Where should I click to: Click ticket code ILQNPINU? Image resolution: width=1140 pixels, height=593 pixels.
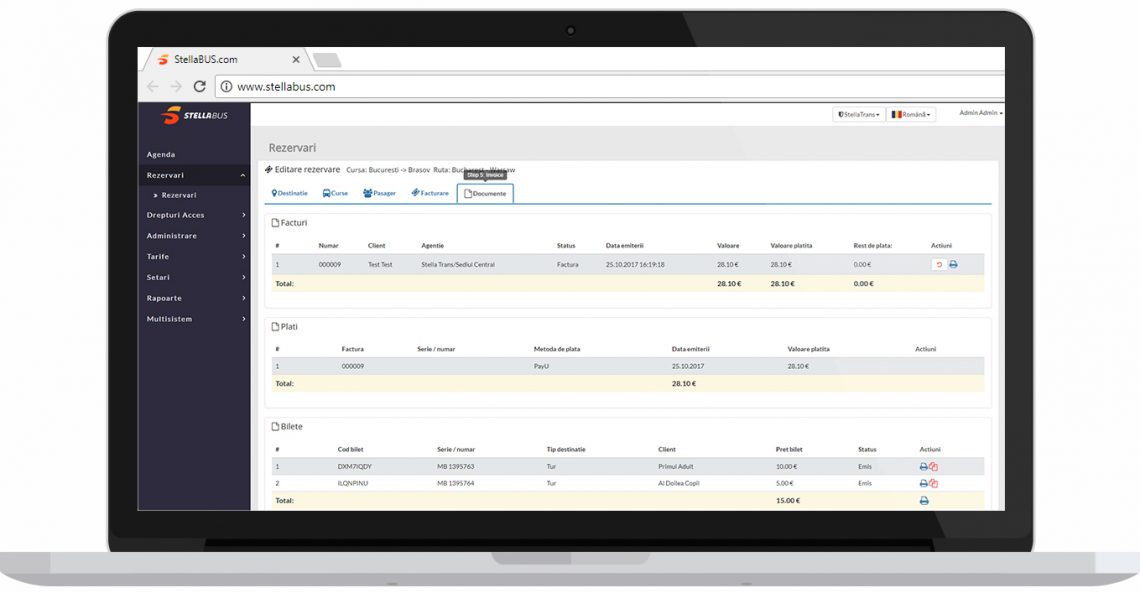[x=353, y=483]
